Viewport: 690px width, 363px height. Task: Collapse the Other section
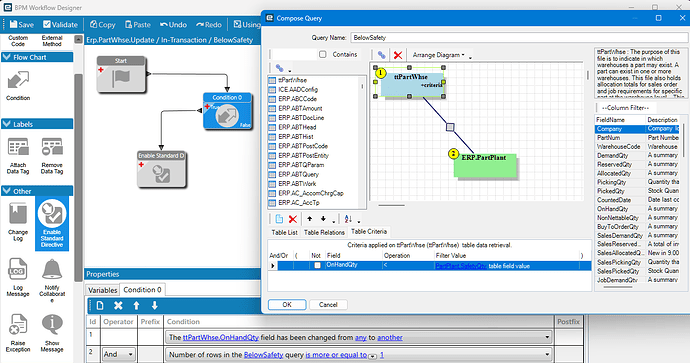[6, 191]
